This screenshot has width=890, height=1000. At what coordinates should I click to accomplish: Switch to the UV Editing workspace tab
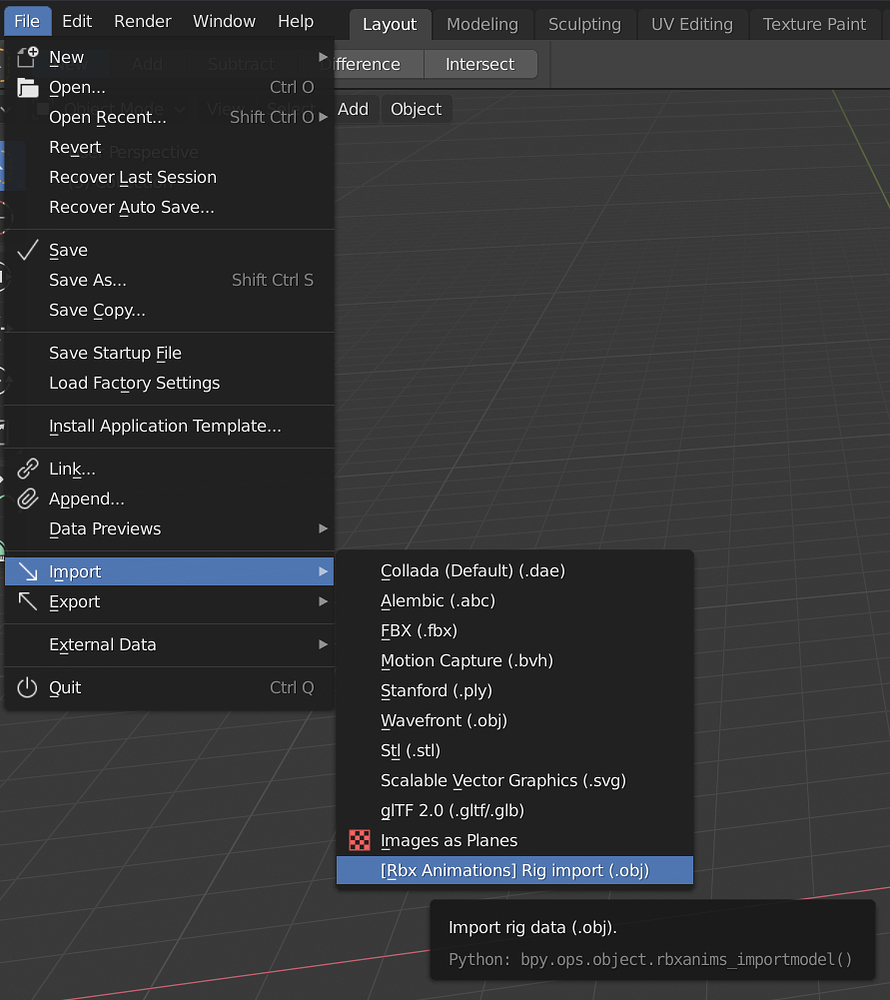[x=692, y=24]
